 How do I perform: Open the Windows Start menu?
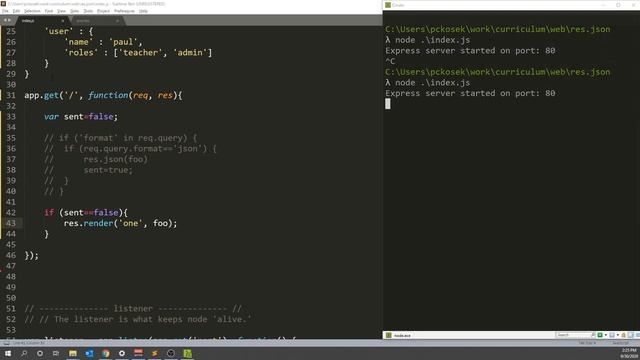pyautogui.click(x=8, y=353)
